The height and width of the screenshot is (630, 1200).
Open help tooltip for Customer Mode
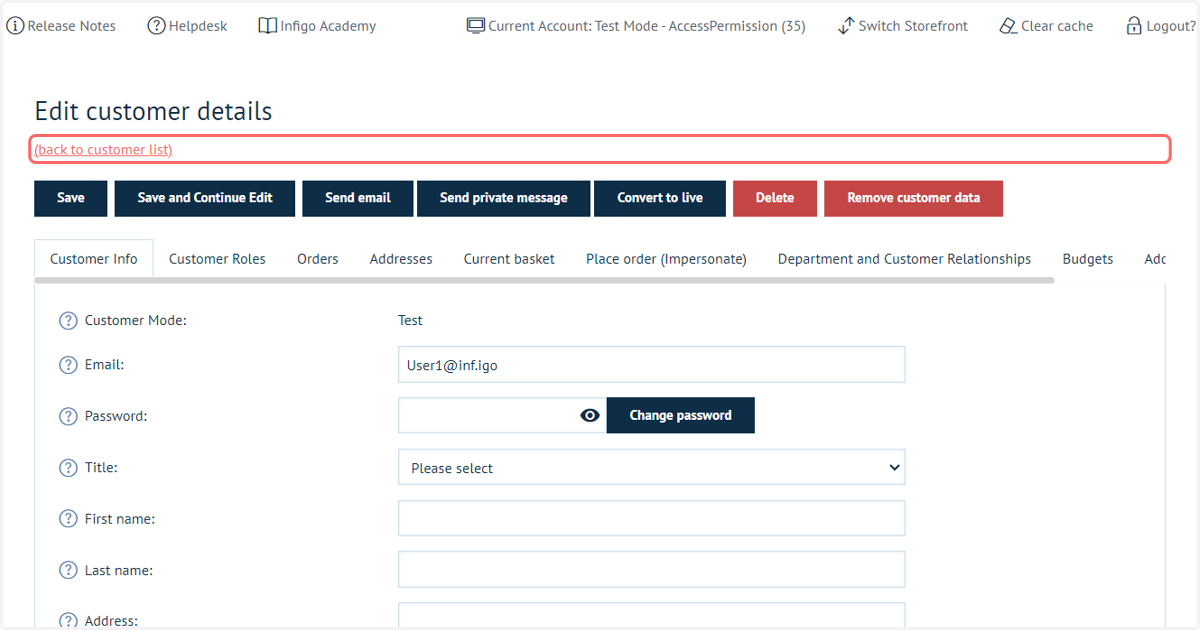(x=68, y=321)
